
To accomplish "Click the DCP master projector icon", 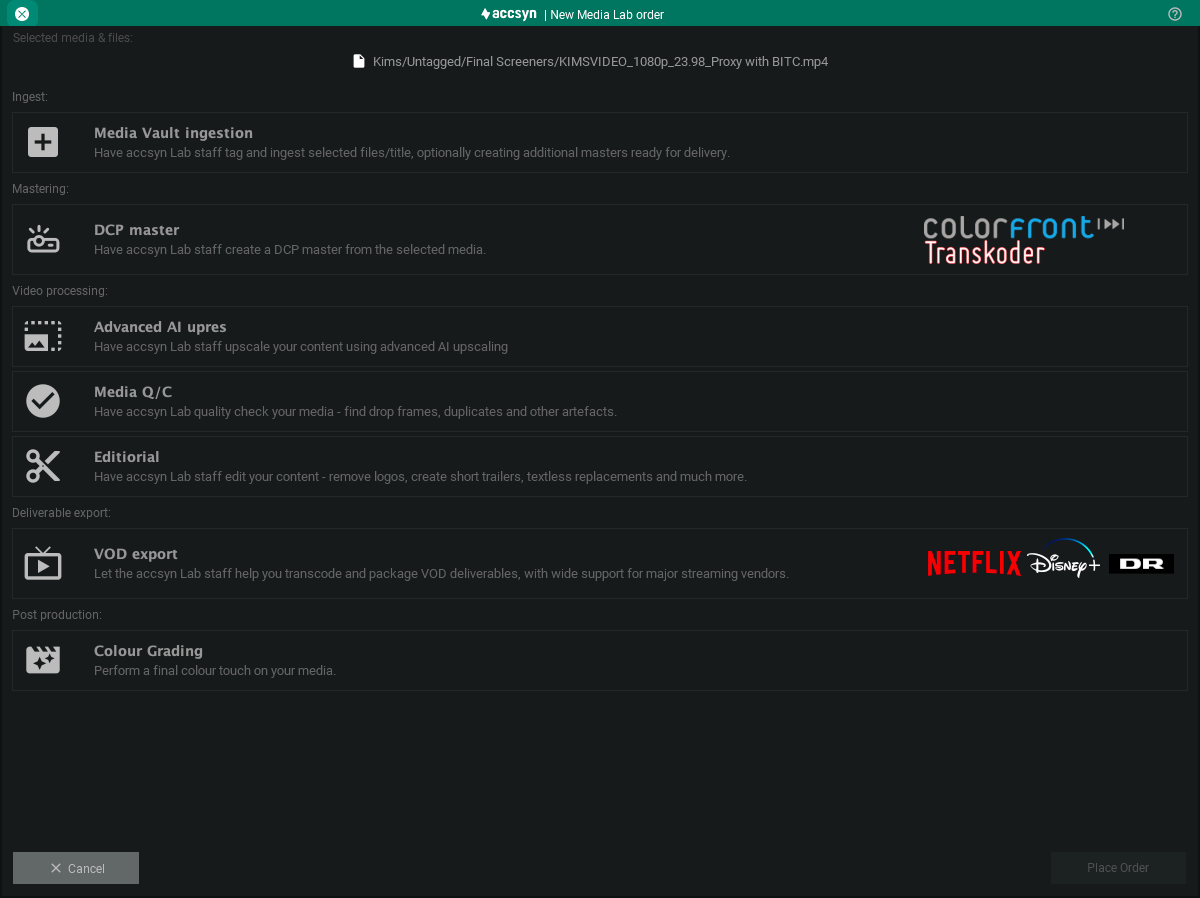I will tap(43, 239).
